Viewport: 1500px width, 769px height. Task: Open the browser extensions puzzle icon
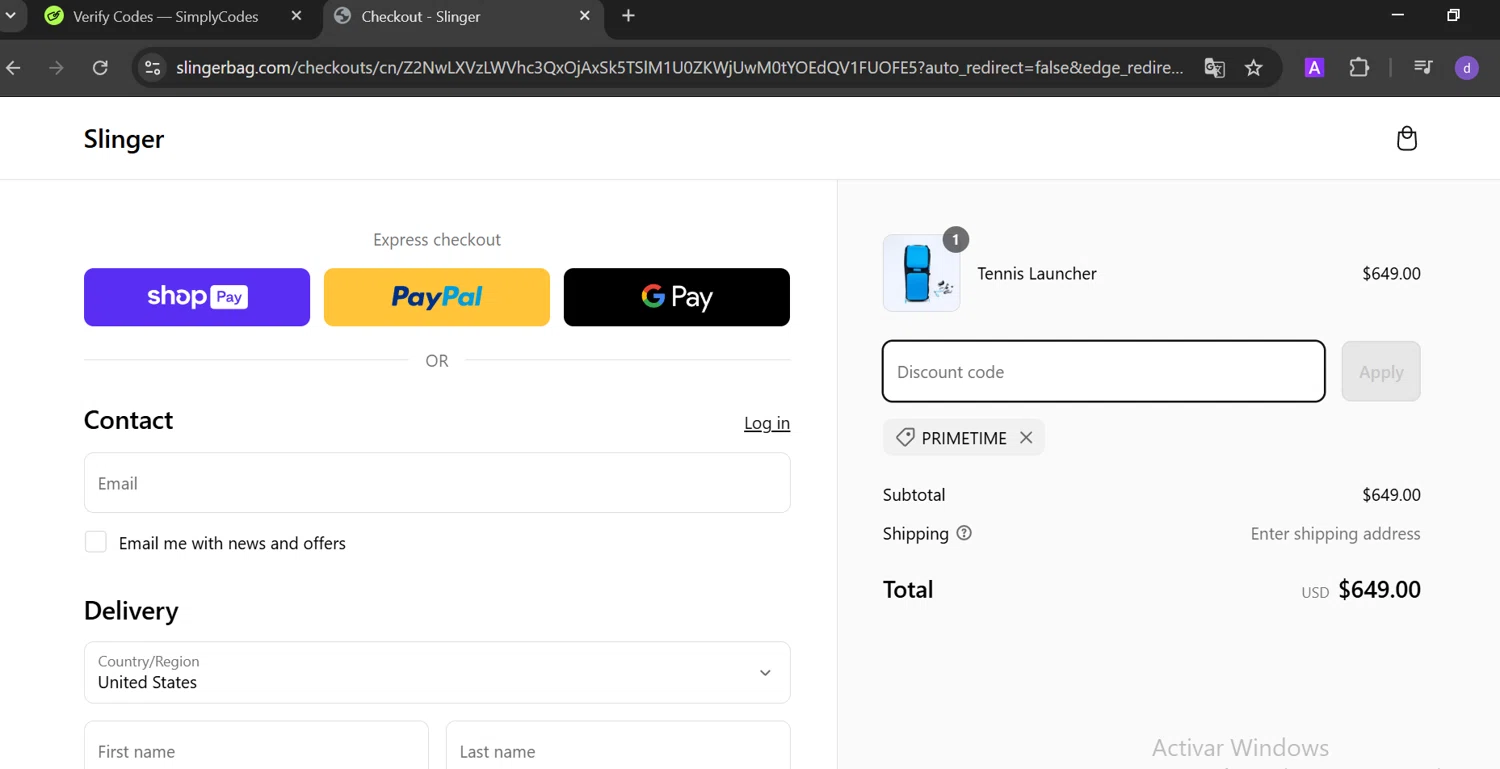(x=1359, y=68)
